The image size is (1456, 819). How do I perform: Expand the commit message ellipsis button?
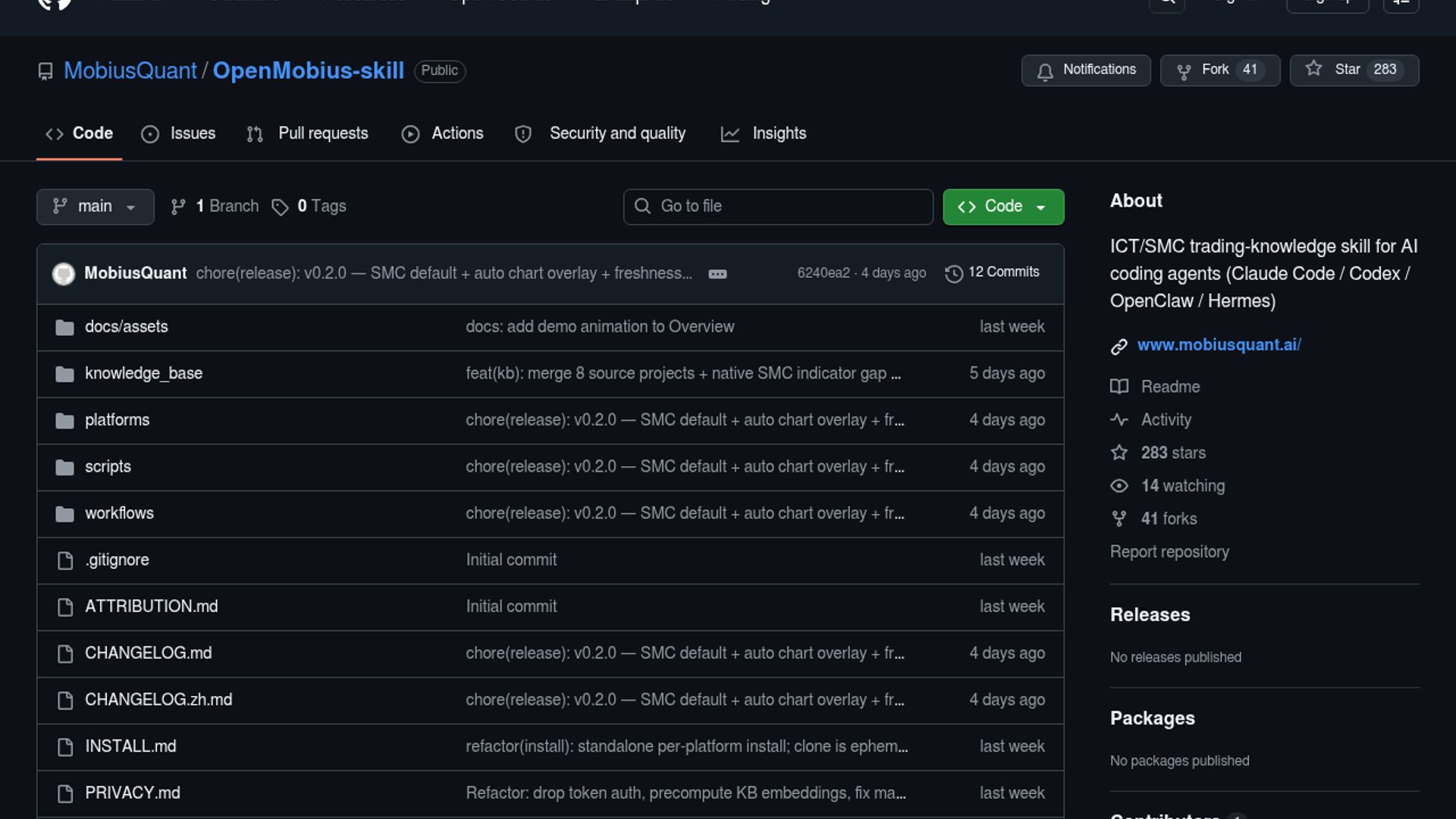click(717, 274)
